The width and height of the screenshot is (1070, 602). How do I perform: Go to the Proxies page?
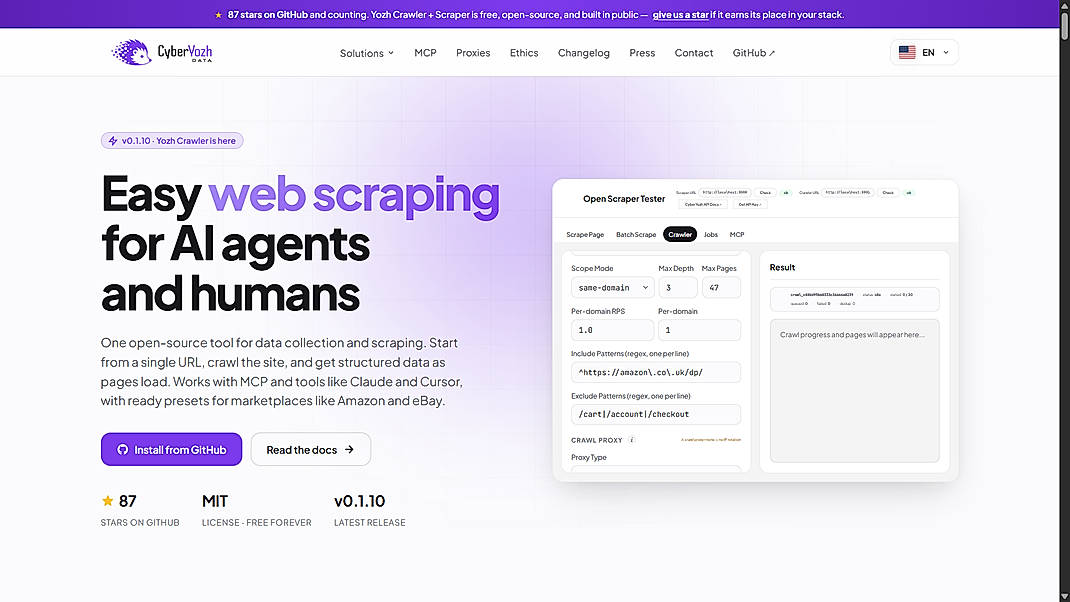(x=473, y=53)
